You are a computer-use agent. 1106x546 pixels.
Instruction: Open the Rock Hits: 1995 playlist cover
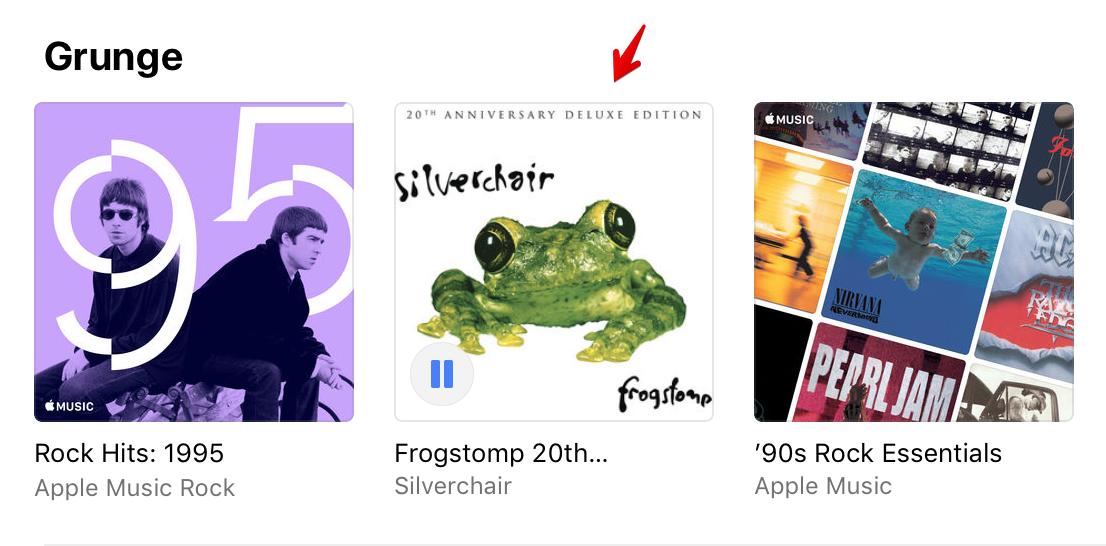pos(194,262)
